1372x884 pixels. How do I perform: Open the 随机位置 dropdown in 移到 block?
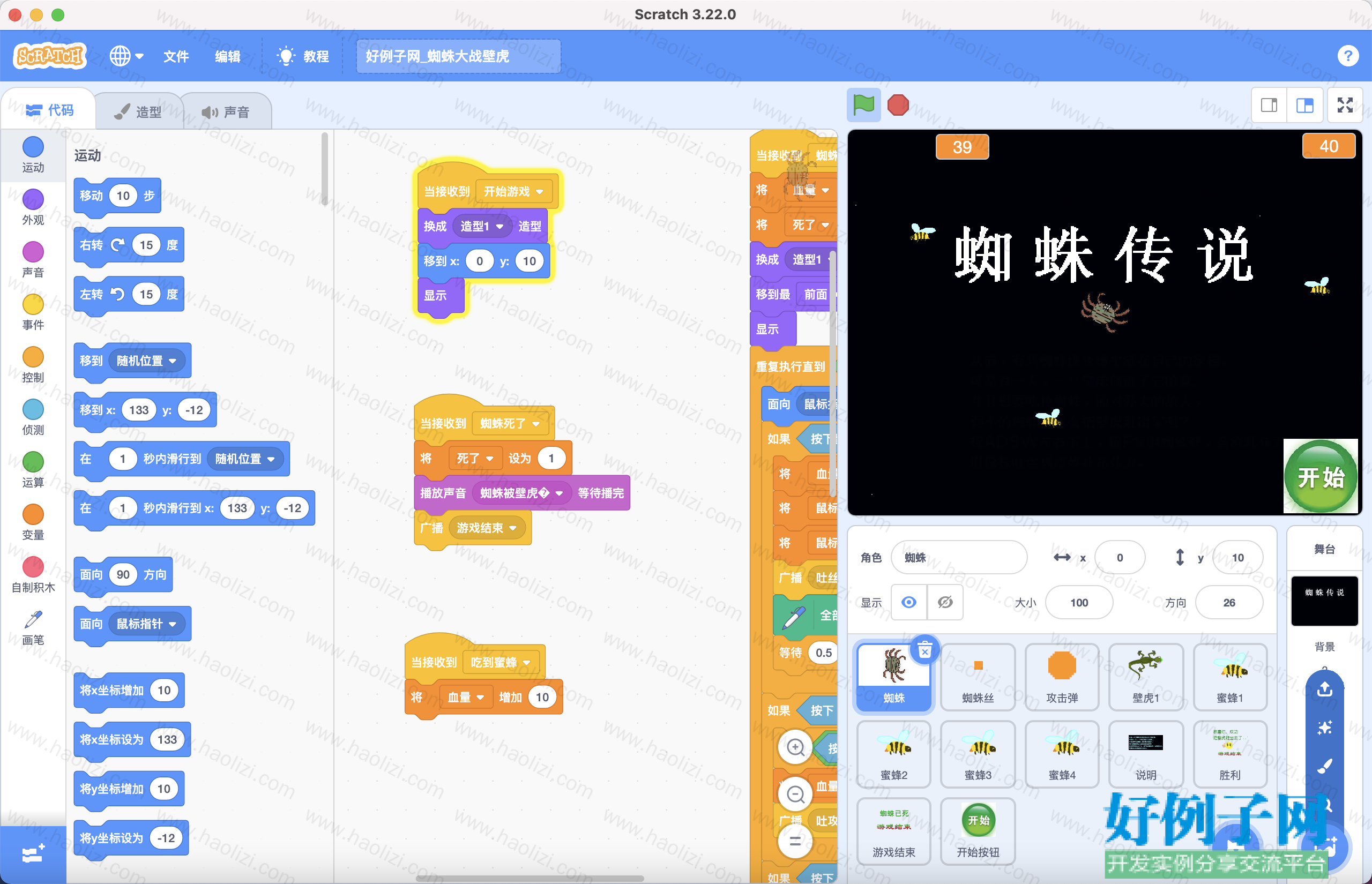pyautogui.click(x=146, y=361)
